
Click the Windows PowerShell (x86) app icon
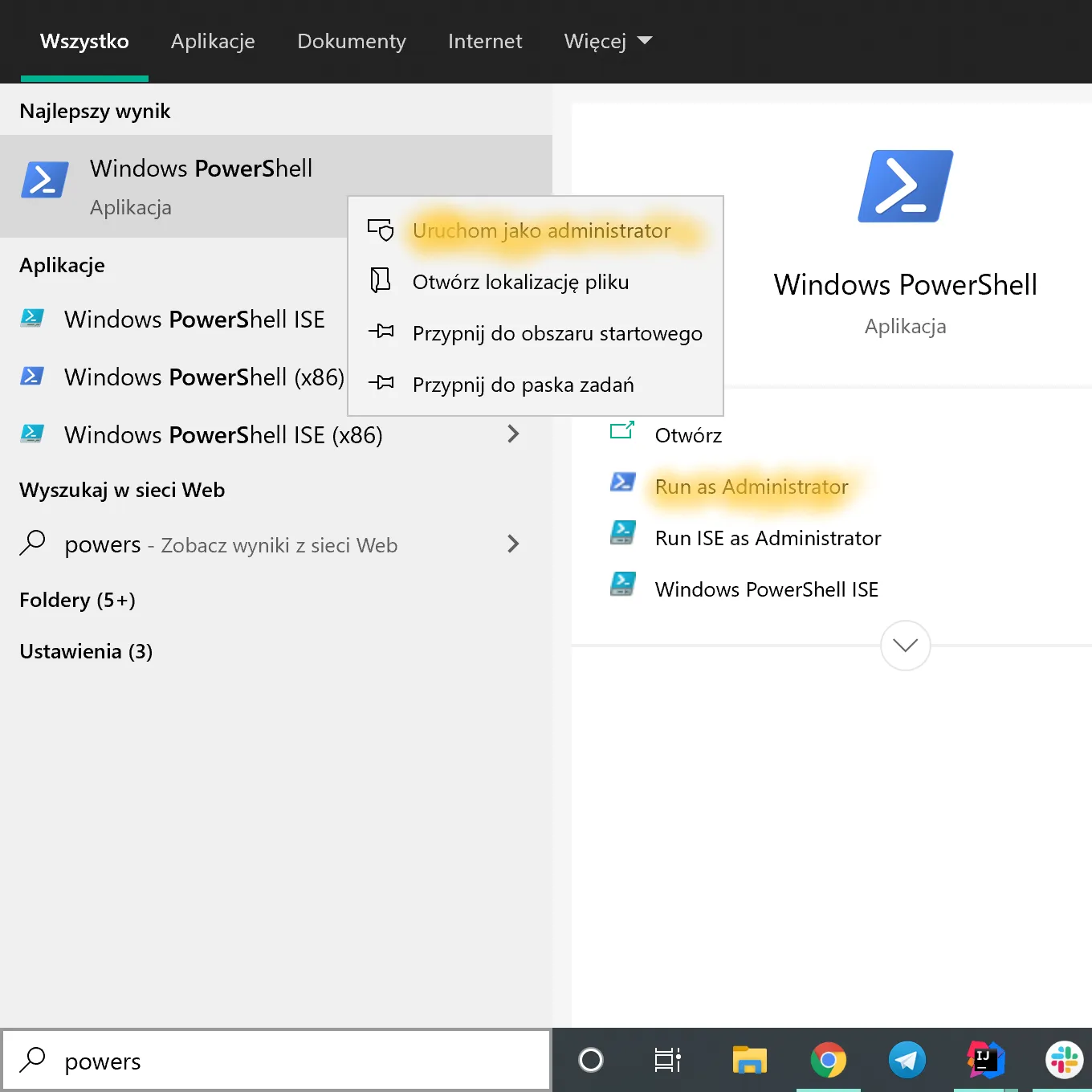[32, 376]
